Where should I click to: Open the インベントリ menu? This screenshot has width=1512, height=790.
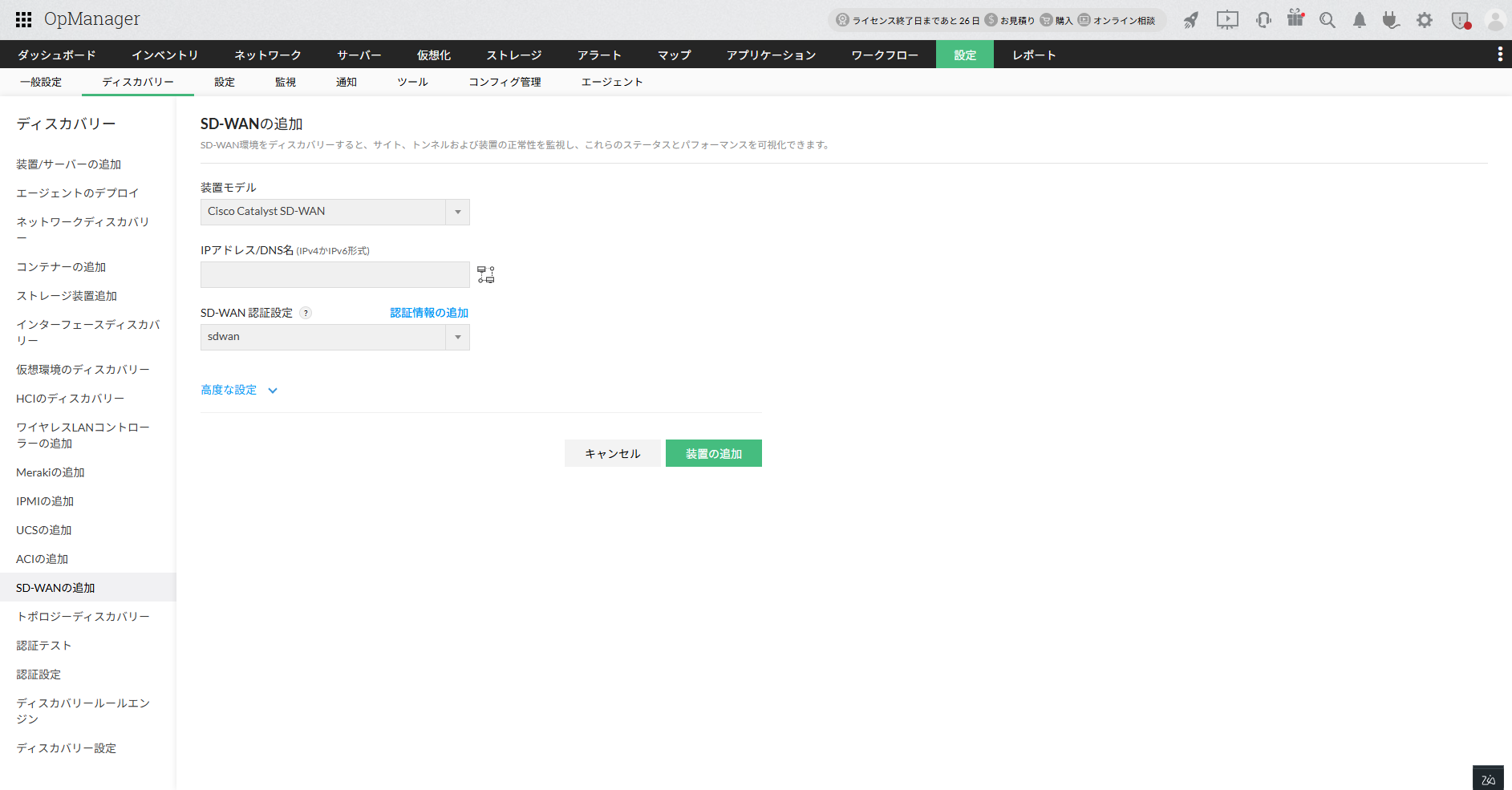[164, 55]
